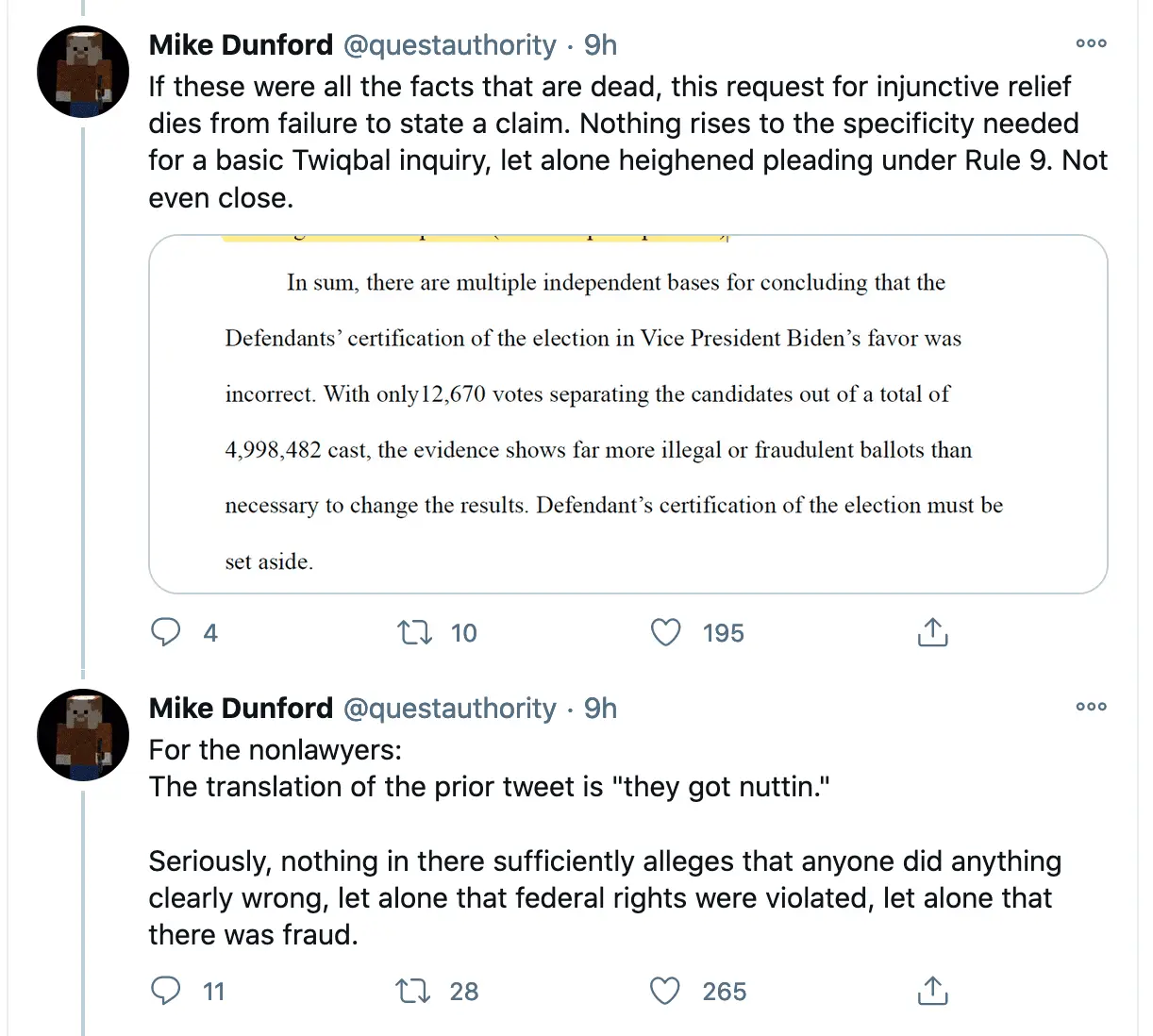Open Mike Dunford profile name in first tweet
Image resolution: width=1153 pixels, height=1036 pixels.
coord(241,45)
